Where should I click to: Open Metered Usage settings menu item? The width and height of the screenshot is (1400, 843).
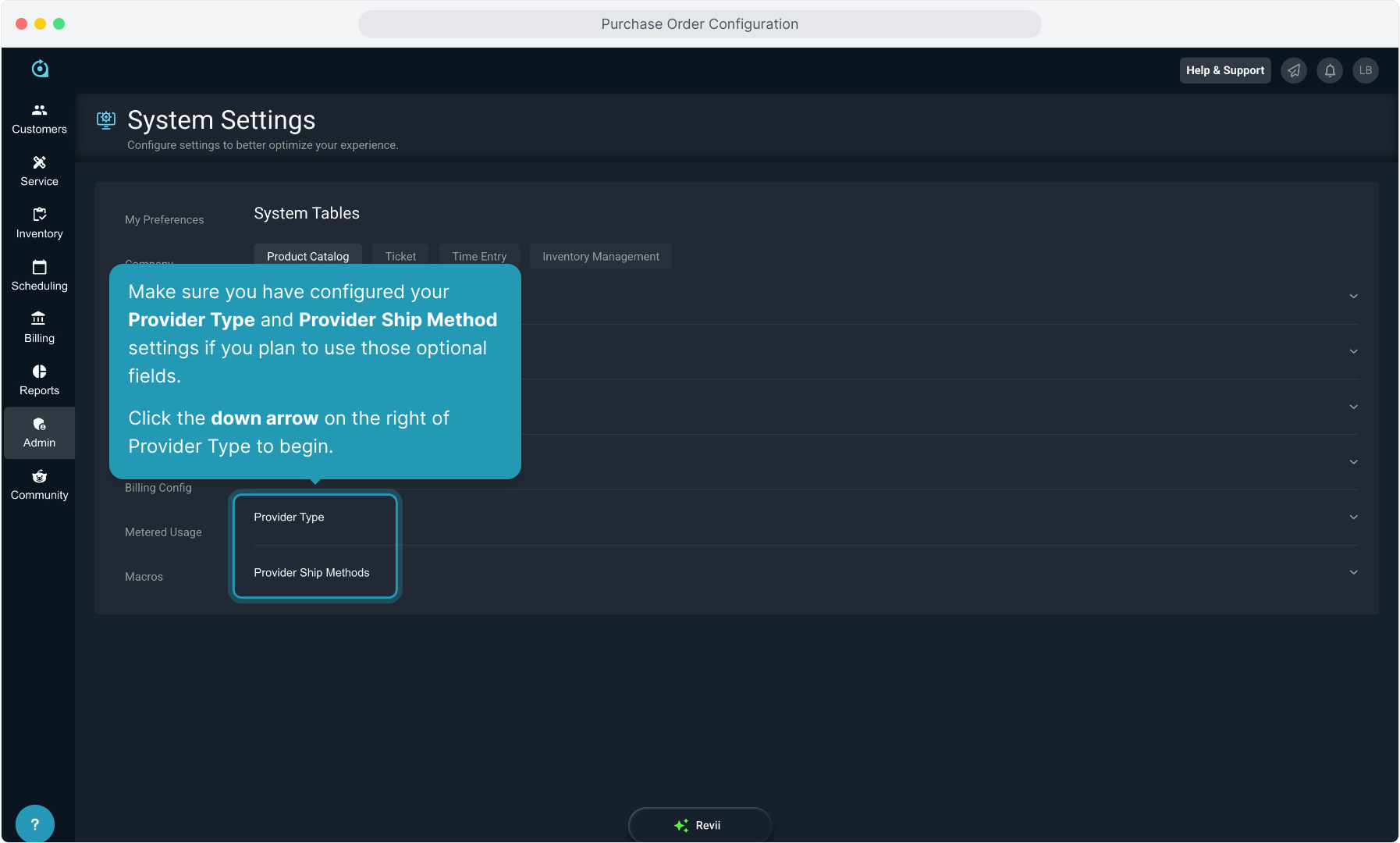pos(163,532)
